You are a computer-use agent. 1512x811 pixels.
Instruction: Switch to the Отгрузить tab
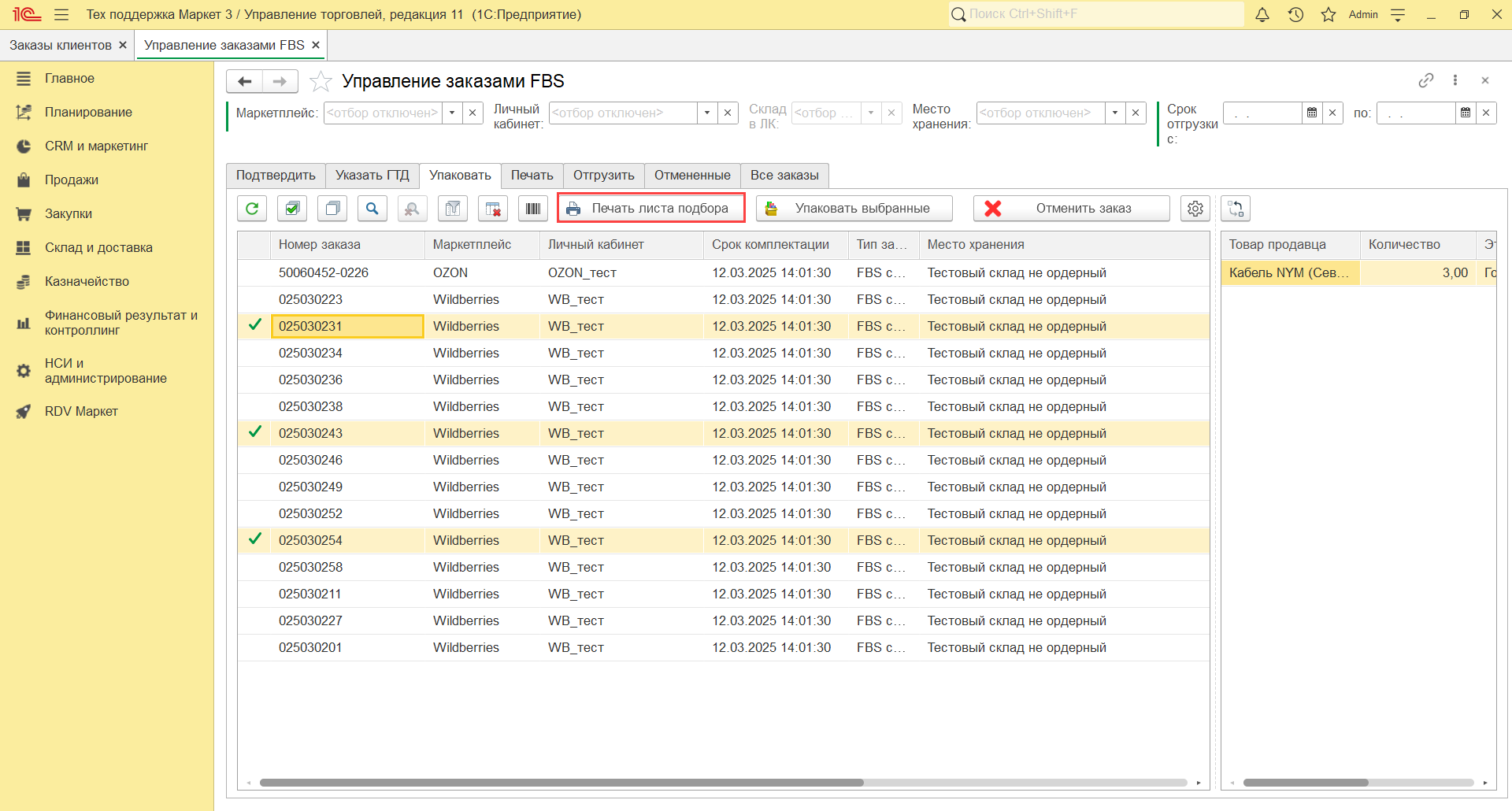pos(604,175)
